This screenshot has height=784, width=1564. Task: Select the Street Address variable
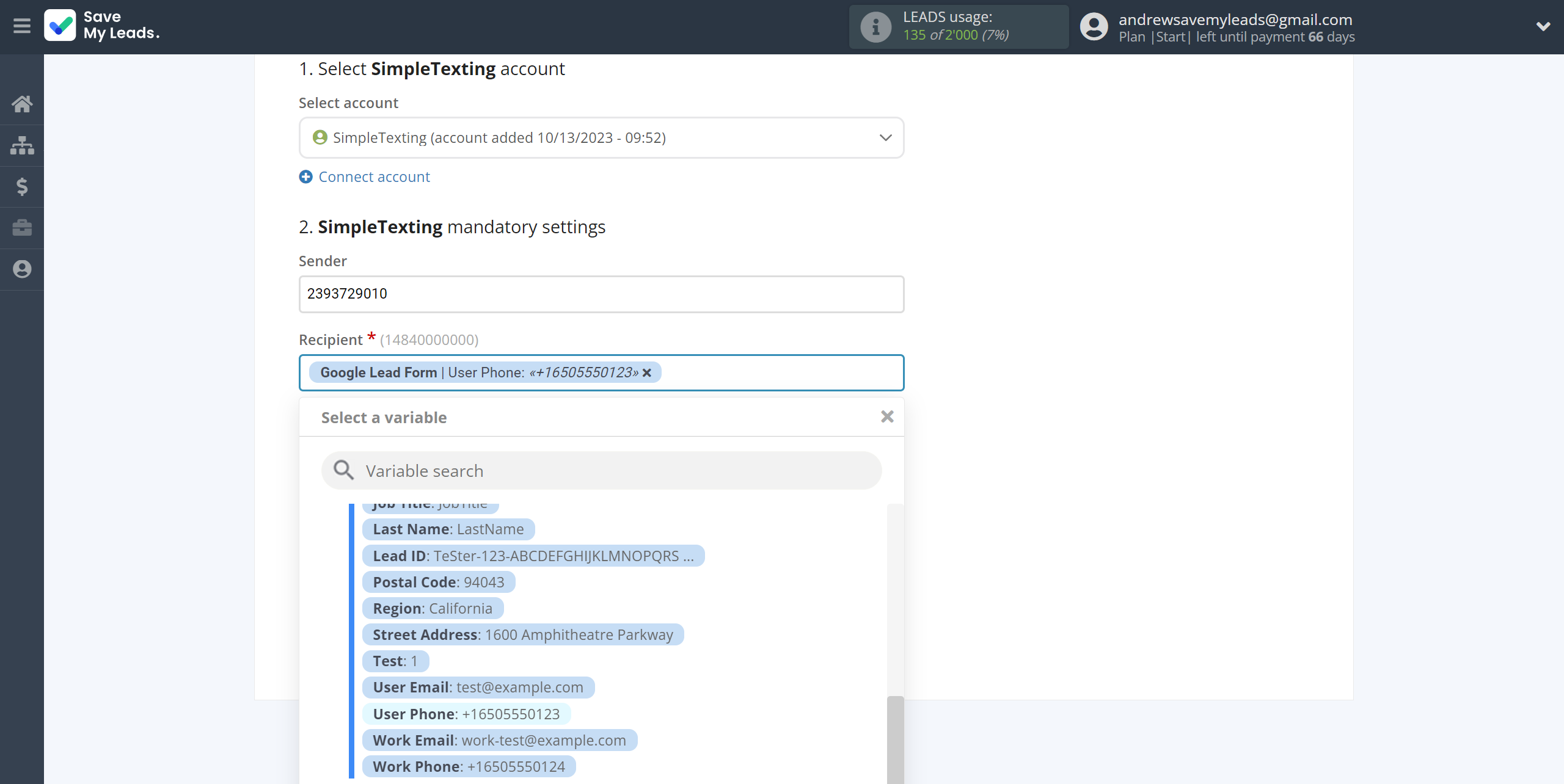click(x=523, y=635)
